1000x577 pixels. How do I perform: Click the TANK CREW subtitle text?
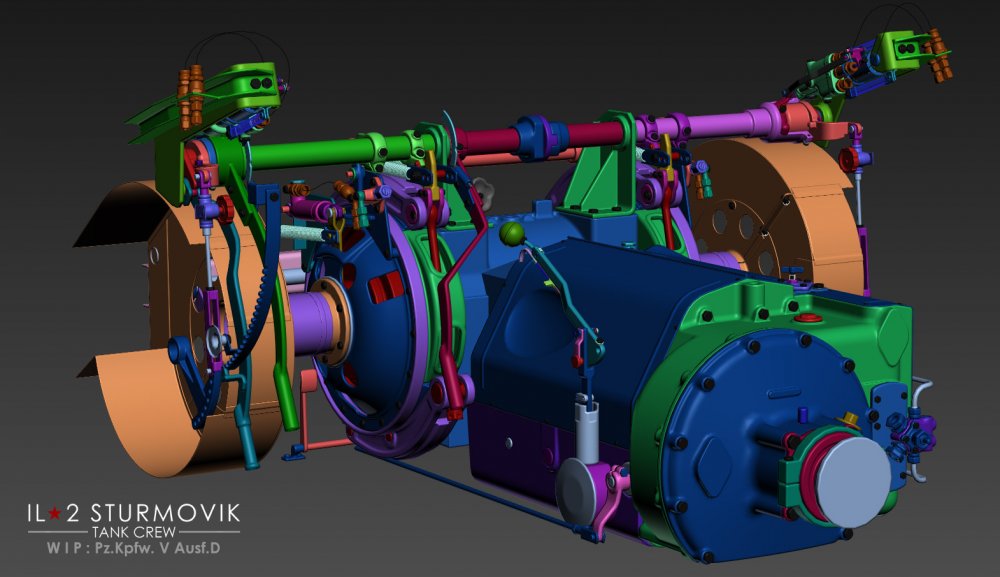[x=133, y=532]
